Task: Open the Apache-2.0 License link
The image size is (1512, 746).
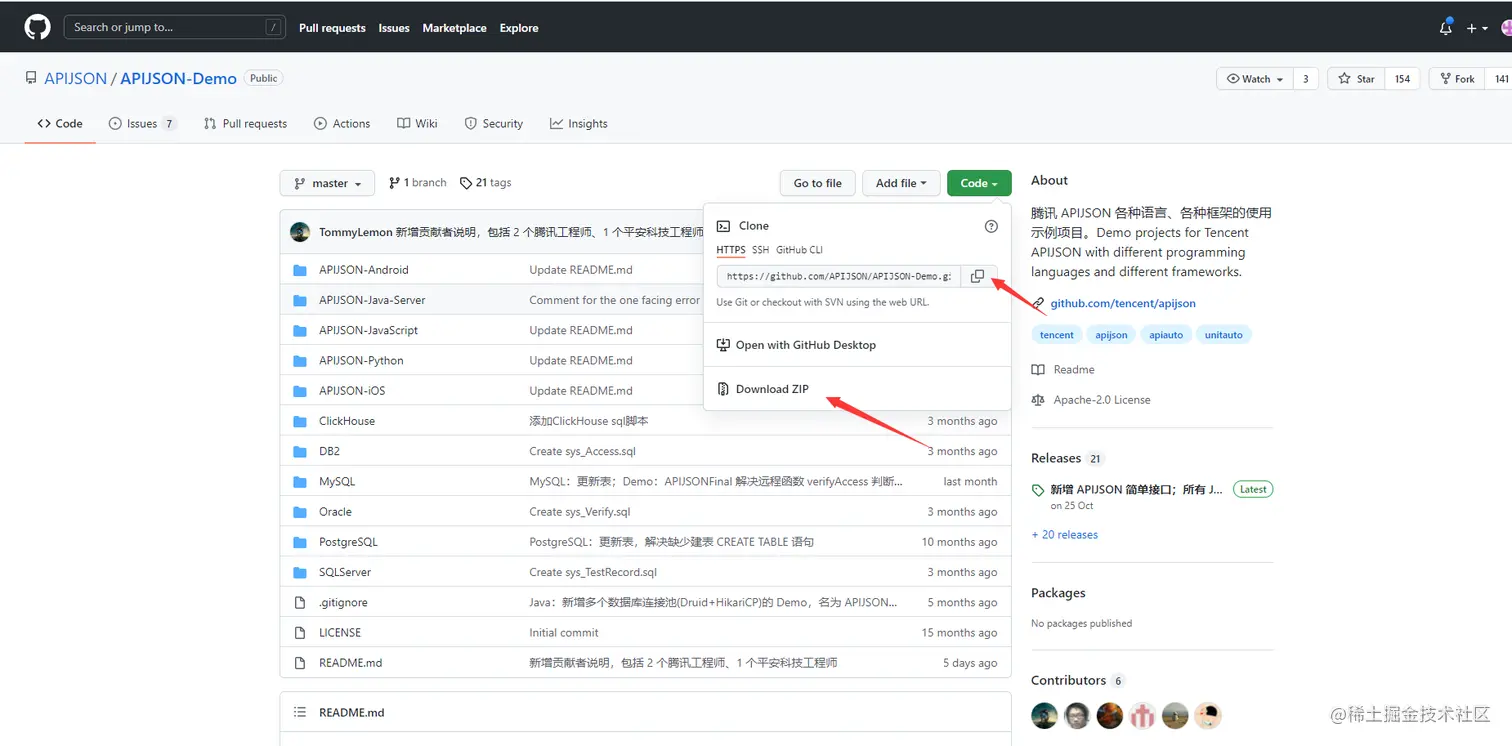Action: pyautogui.click(x=1091, y=400)
